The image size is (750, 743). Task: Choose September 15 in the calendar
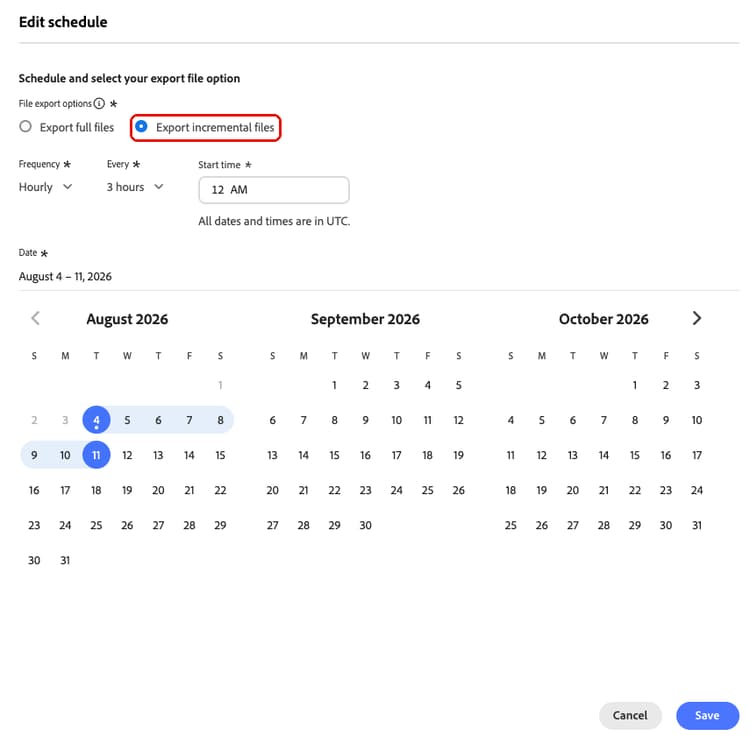pos(334,455)
